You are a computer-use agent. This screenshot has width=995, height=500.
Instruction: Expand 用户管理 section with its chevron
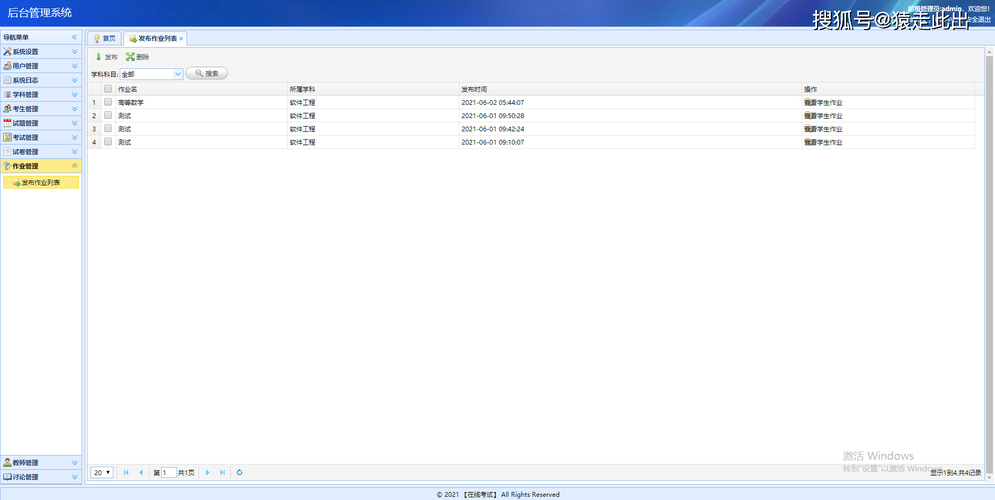coord(74,66)
